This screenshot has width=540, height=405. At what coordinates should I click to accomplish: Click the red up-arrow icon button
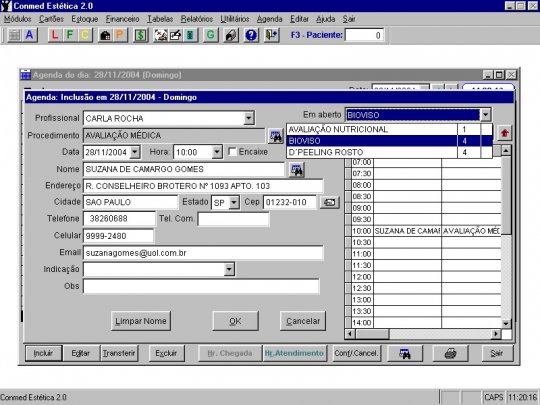[x=505, y=133]
